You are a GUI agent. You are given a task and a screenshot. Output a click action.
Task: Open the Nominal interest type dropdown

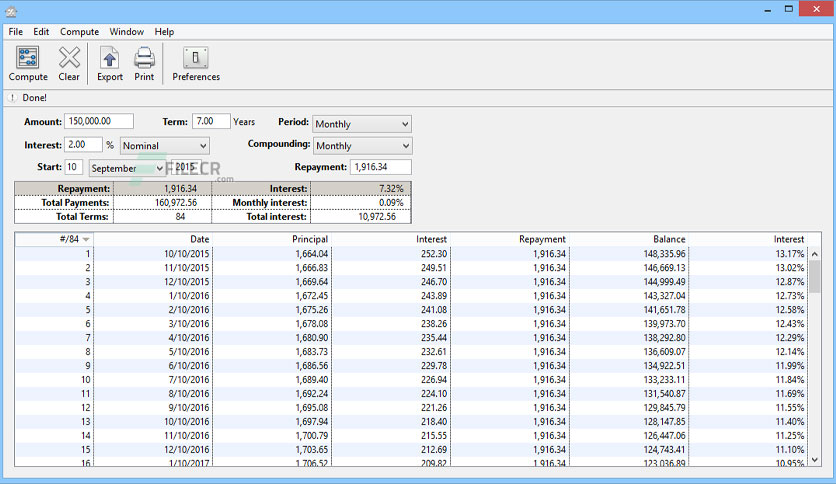(165, 146)
